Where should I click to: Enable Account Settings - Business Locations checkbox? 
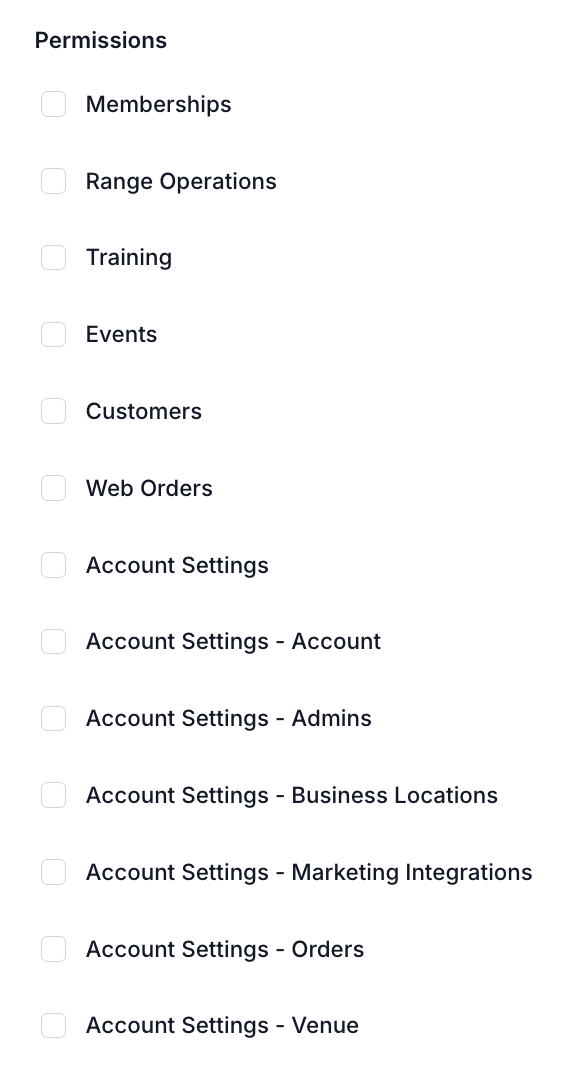point(53,796)
